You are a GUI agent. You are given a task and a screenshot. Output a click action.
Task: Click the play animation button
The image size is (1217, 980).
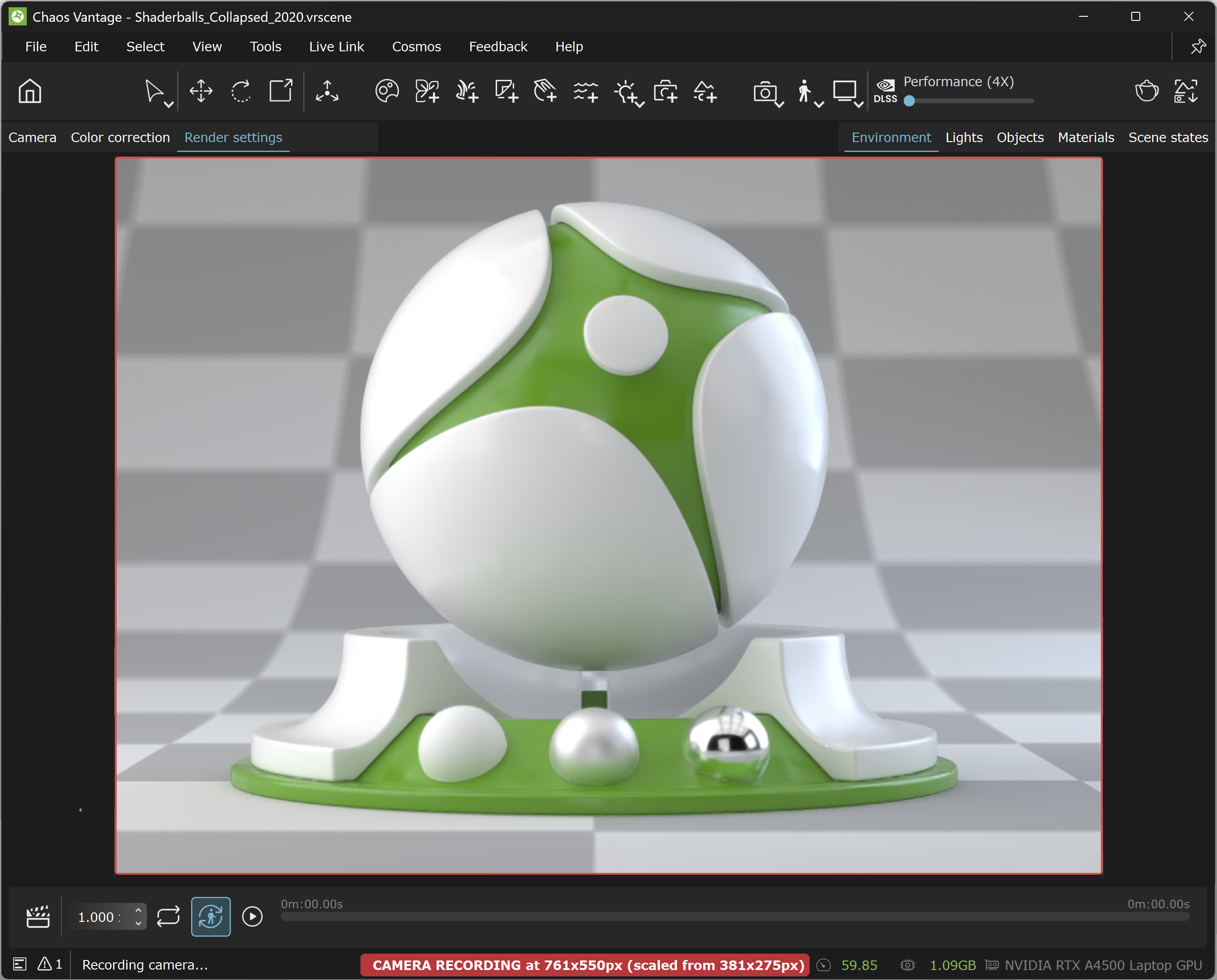252,916
